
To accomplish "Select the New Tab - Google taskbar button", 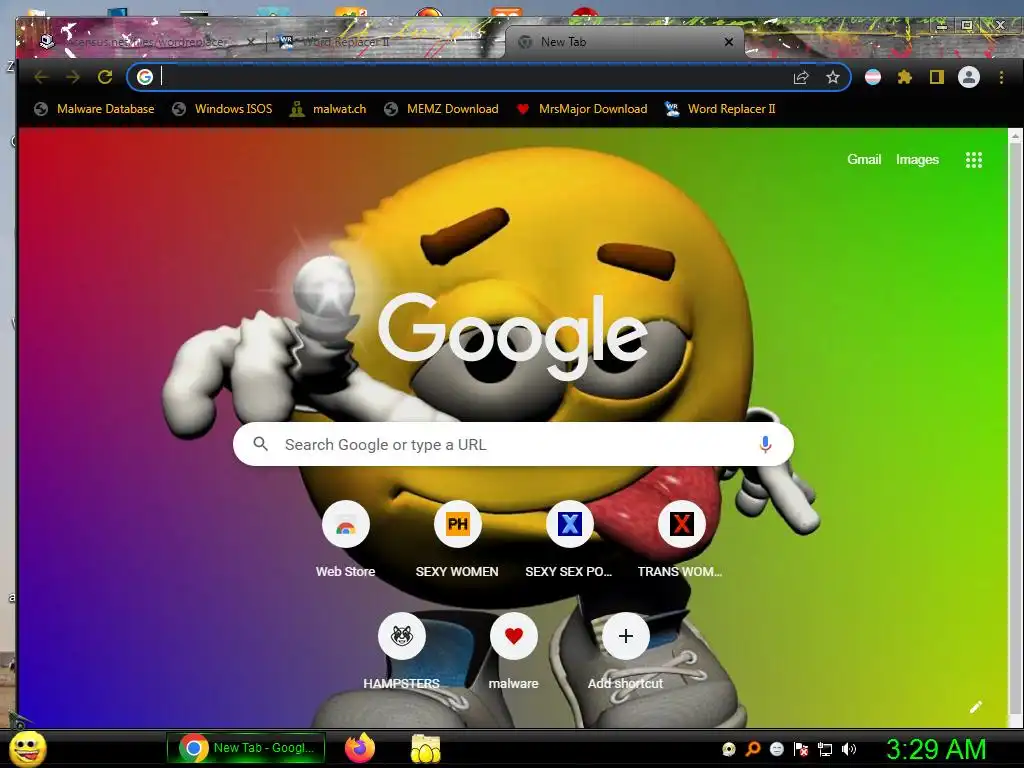I will point(246,748).
